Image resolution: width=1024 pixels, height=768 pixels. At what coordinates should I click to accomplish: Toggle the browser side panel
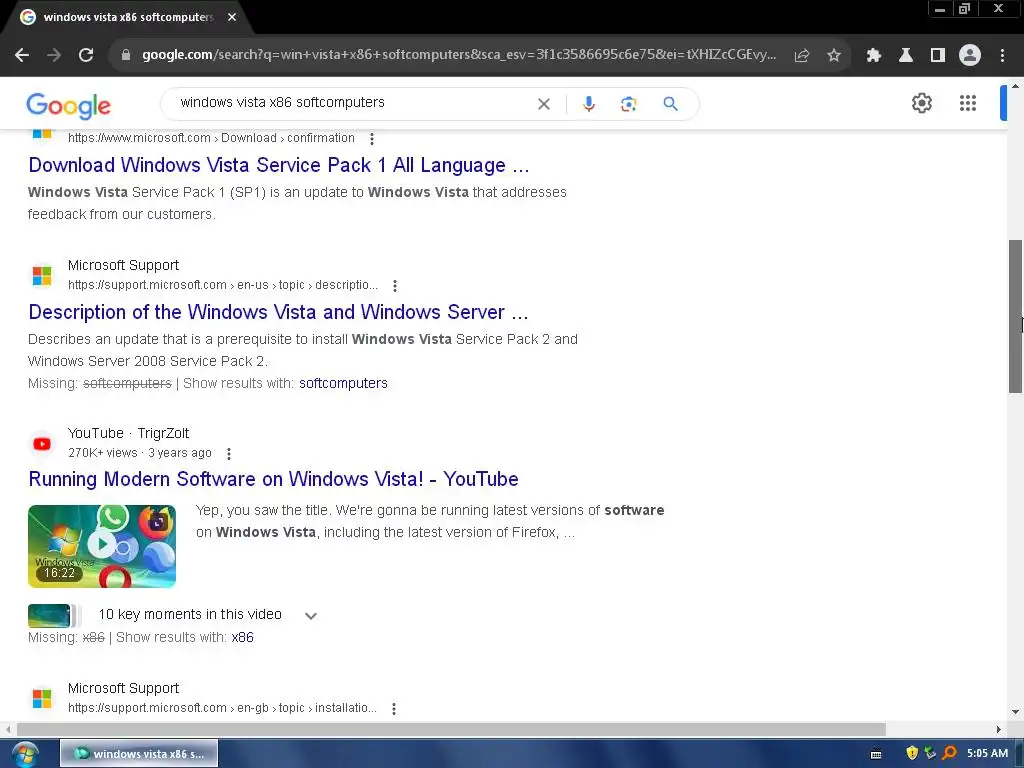(938, 56)
